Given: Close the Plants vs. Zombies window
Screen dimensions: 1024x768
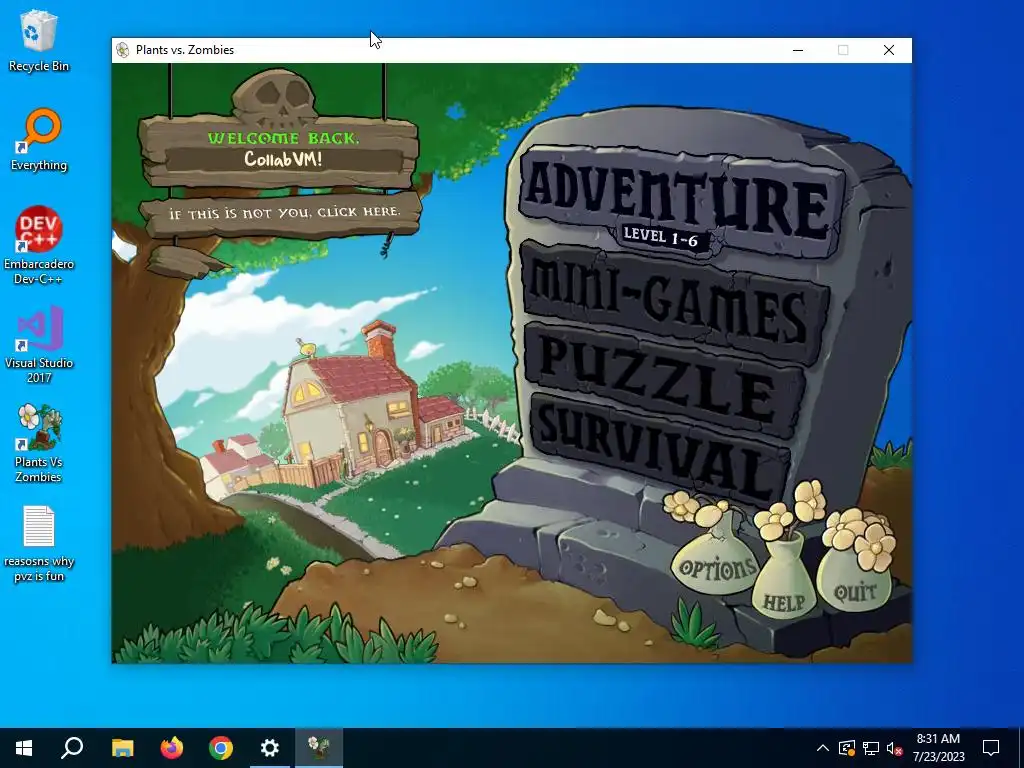Looking at the screenshot, I should [x=889, y=50].
